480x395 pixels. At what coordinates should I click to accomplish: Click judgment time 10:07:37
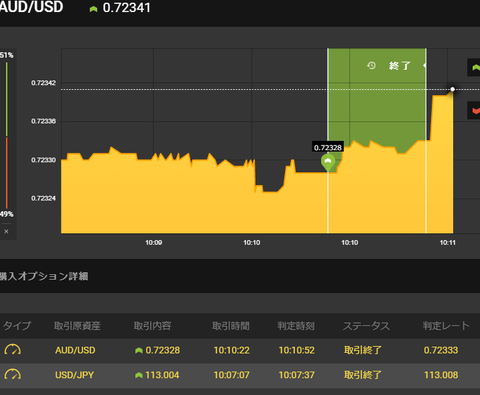pos(296,375)
